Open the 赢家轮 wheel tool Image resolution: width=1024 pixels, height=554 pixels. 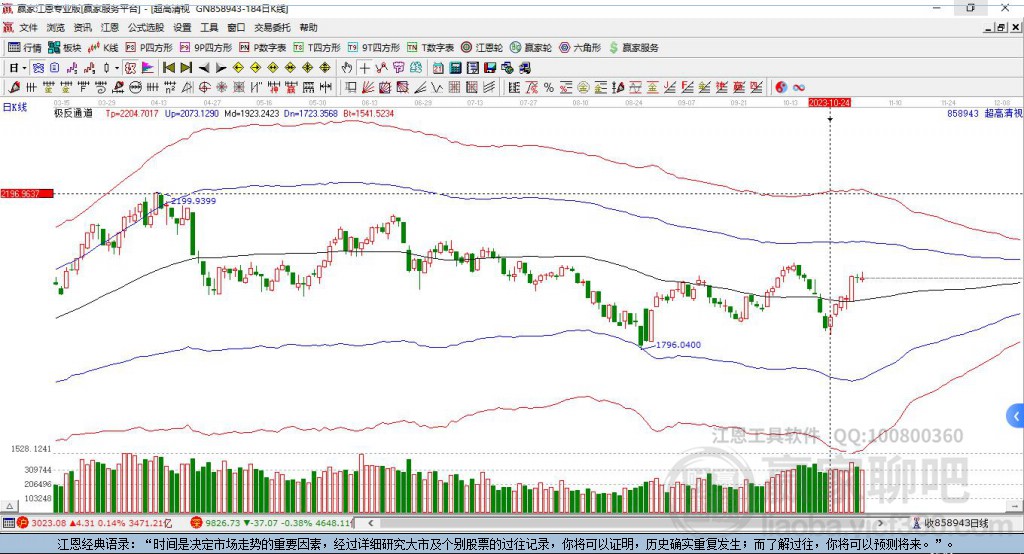(x=531, y=48)
